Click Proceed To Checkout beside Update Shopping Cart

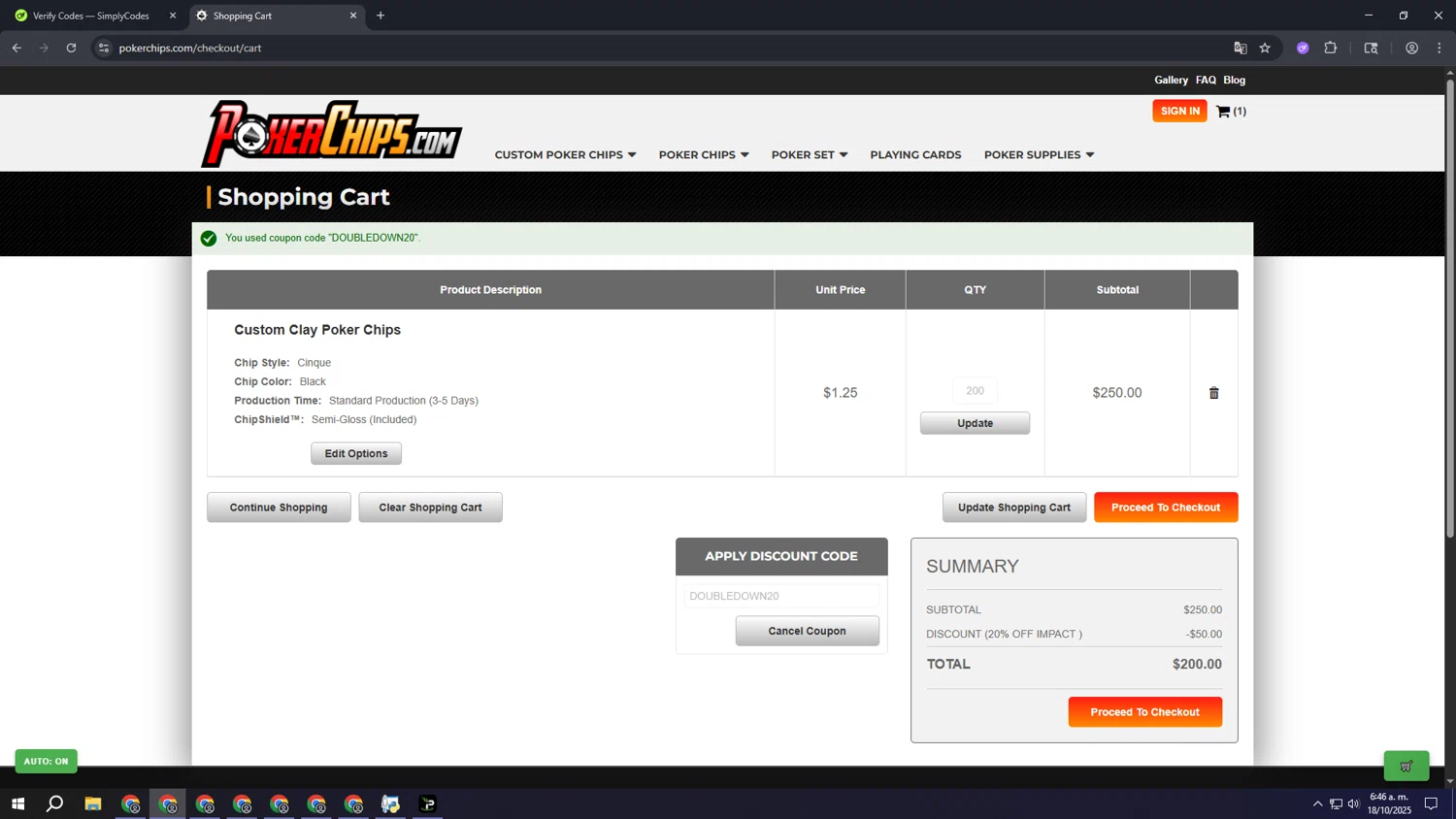pyautogui.click(x=1166, y=508)
